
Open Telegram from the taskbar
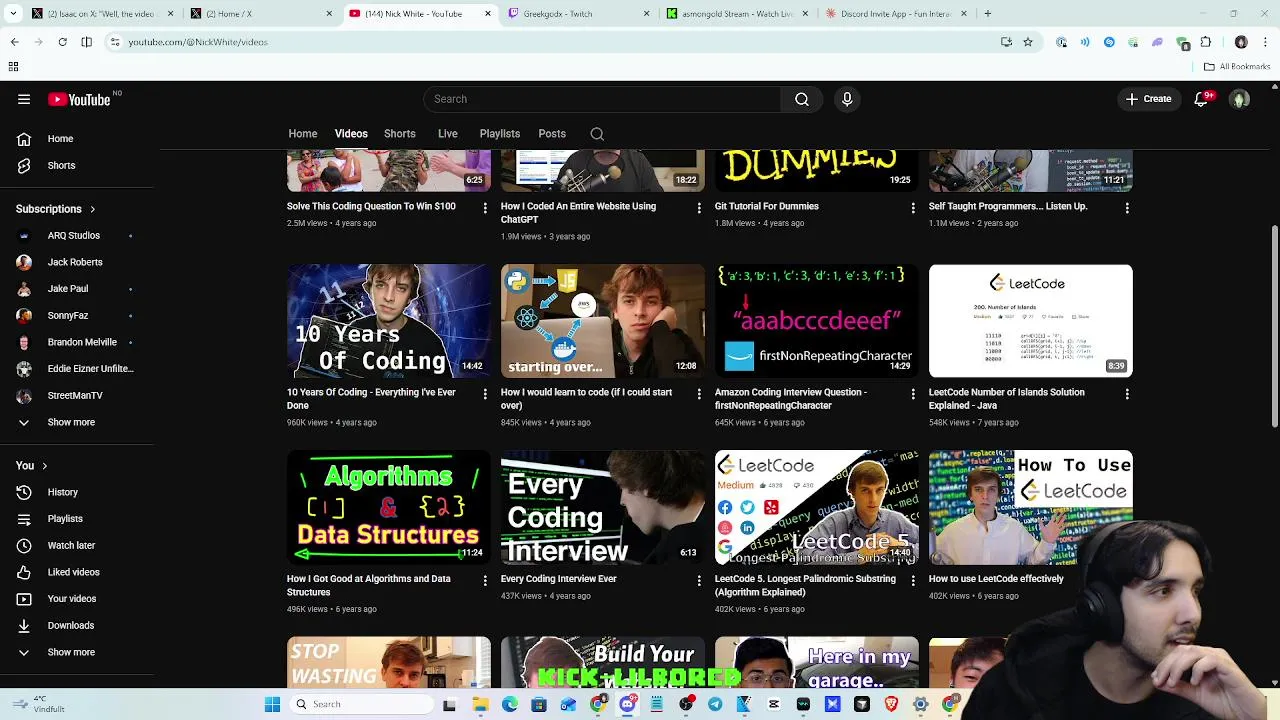(x=715, y=704)
